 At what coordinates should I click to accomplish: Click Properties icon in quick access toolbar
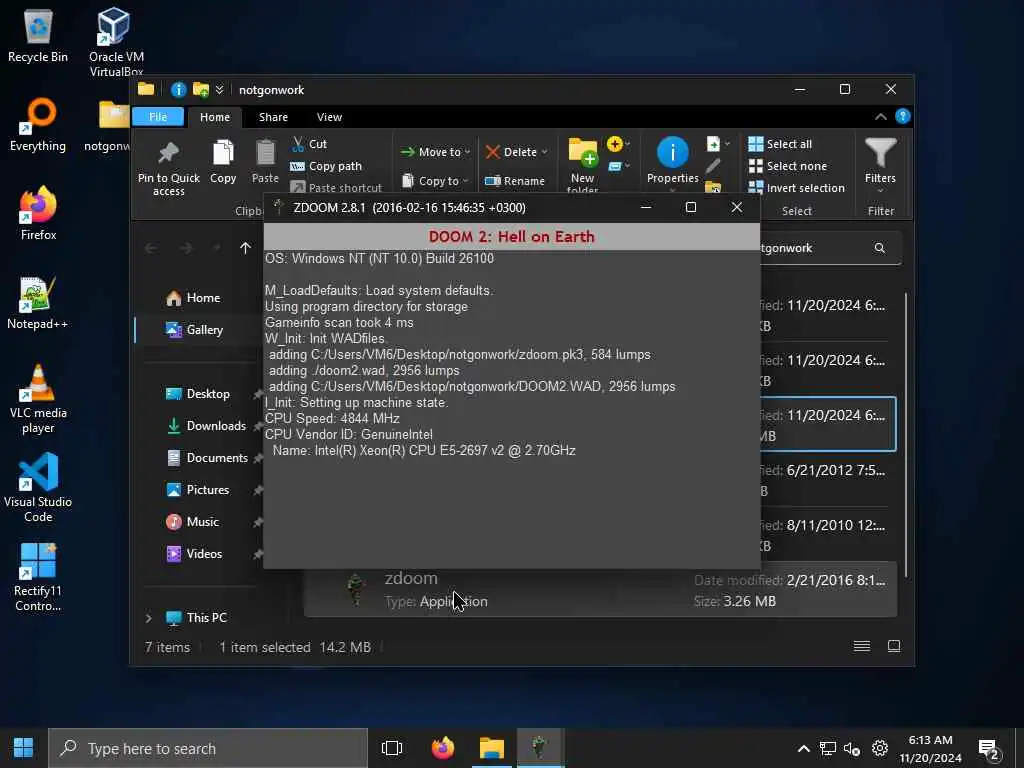178,89
